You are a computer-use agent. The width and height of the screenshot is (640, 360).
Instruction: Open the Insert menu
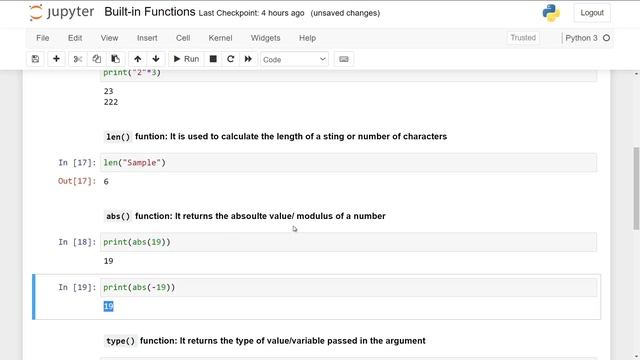[x=147, y=38]
